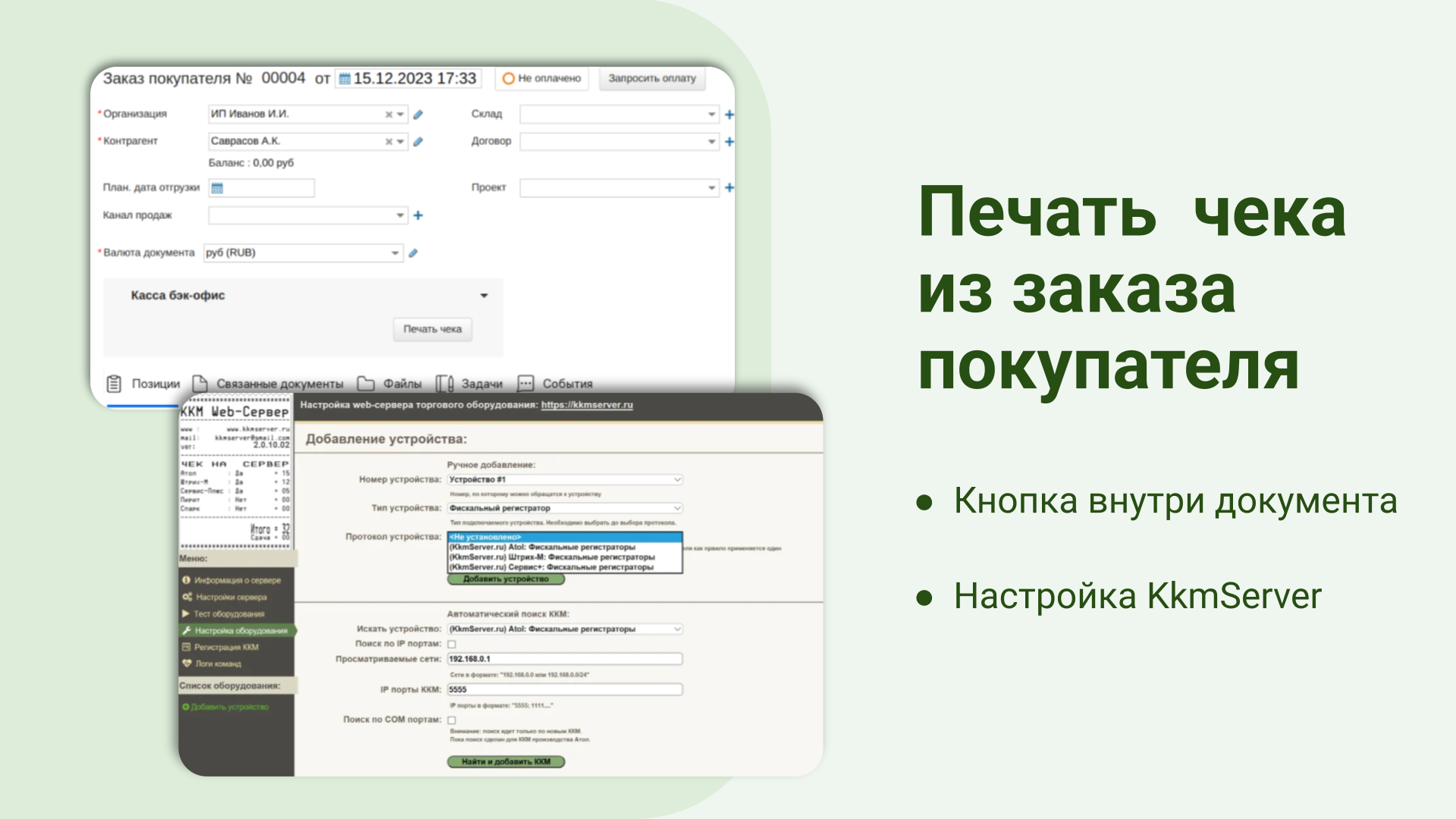Image resolution: width=1456 pixels, height=819 pixels.
Task: Click the Файлы folder icon
Action: click(x=366, y=384)
